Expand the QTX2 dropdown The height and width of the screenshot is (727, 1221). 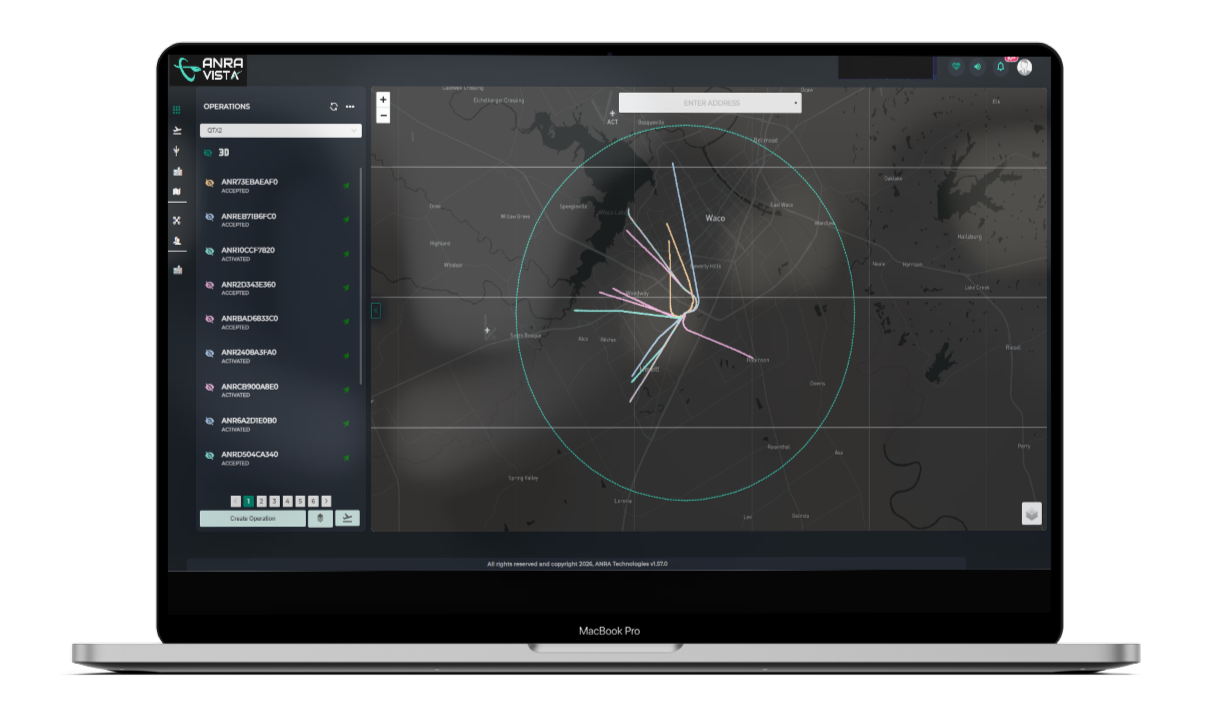coord(280,131)
